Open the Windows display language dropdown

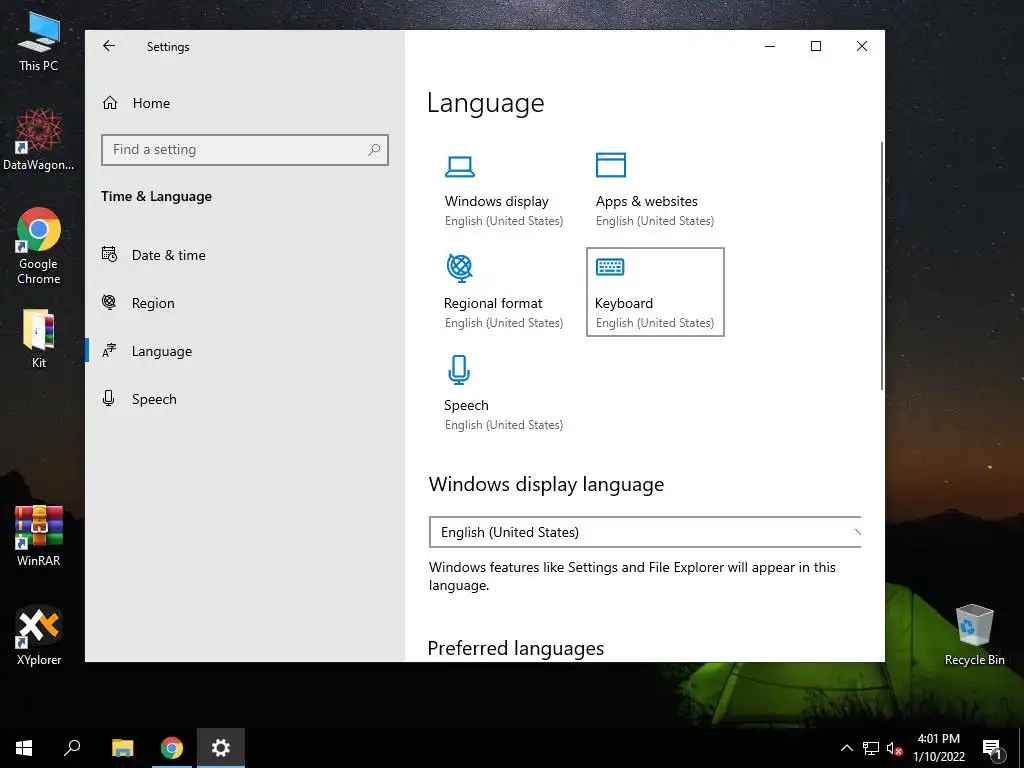pyautogui.click(x=645, y=532)
